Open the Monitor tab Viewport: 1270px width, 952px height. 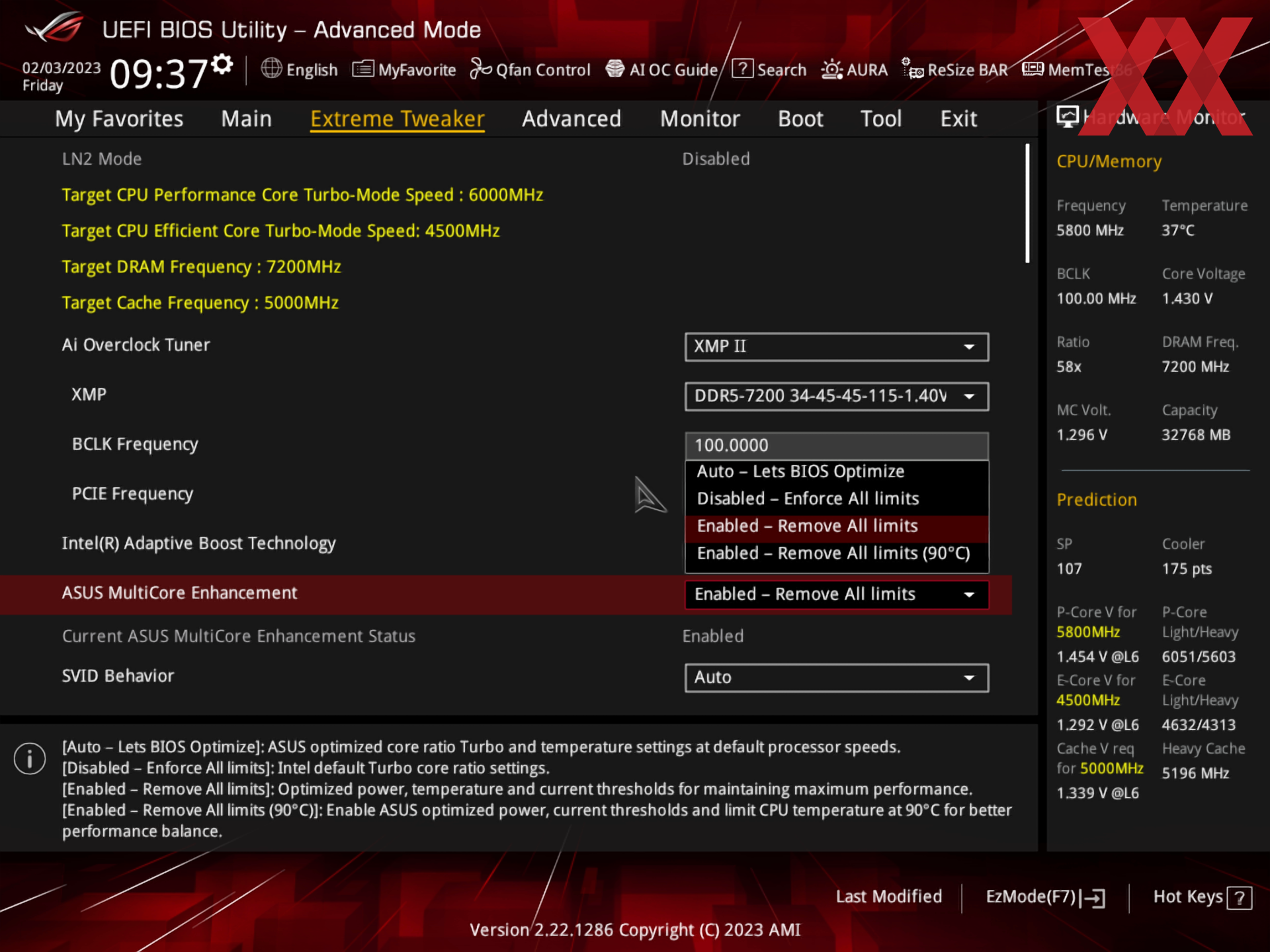point(700,119)
